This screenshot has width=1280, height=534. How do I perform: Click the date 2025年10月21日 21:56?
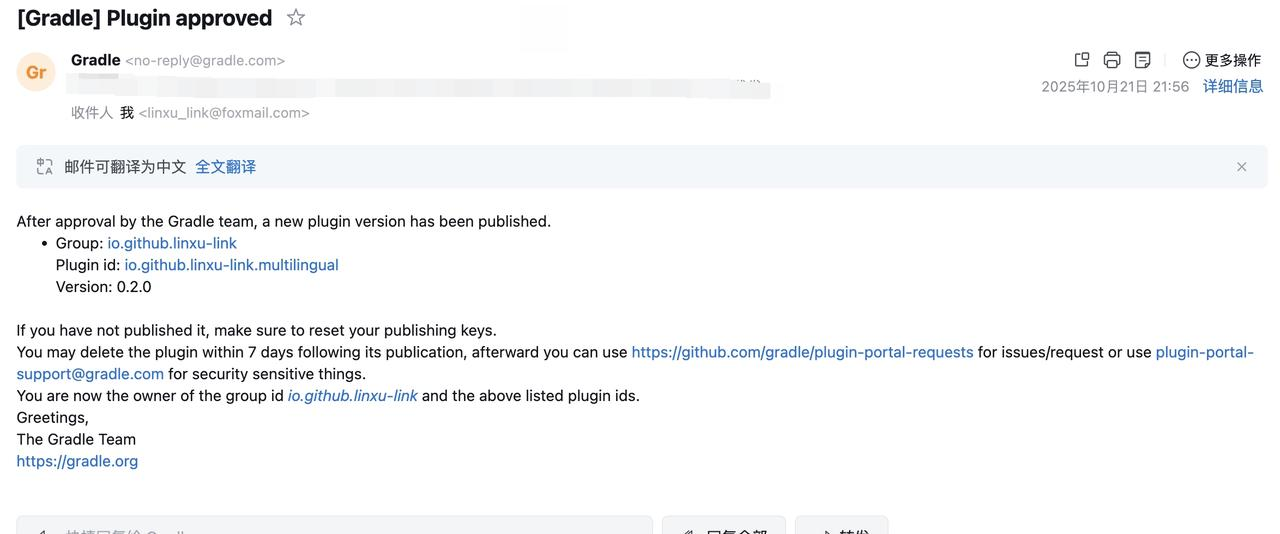point(1115,87)
